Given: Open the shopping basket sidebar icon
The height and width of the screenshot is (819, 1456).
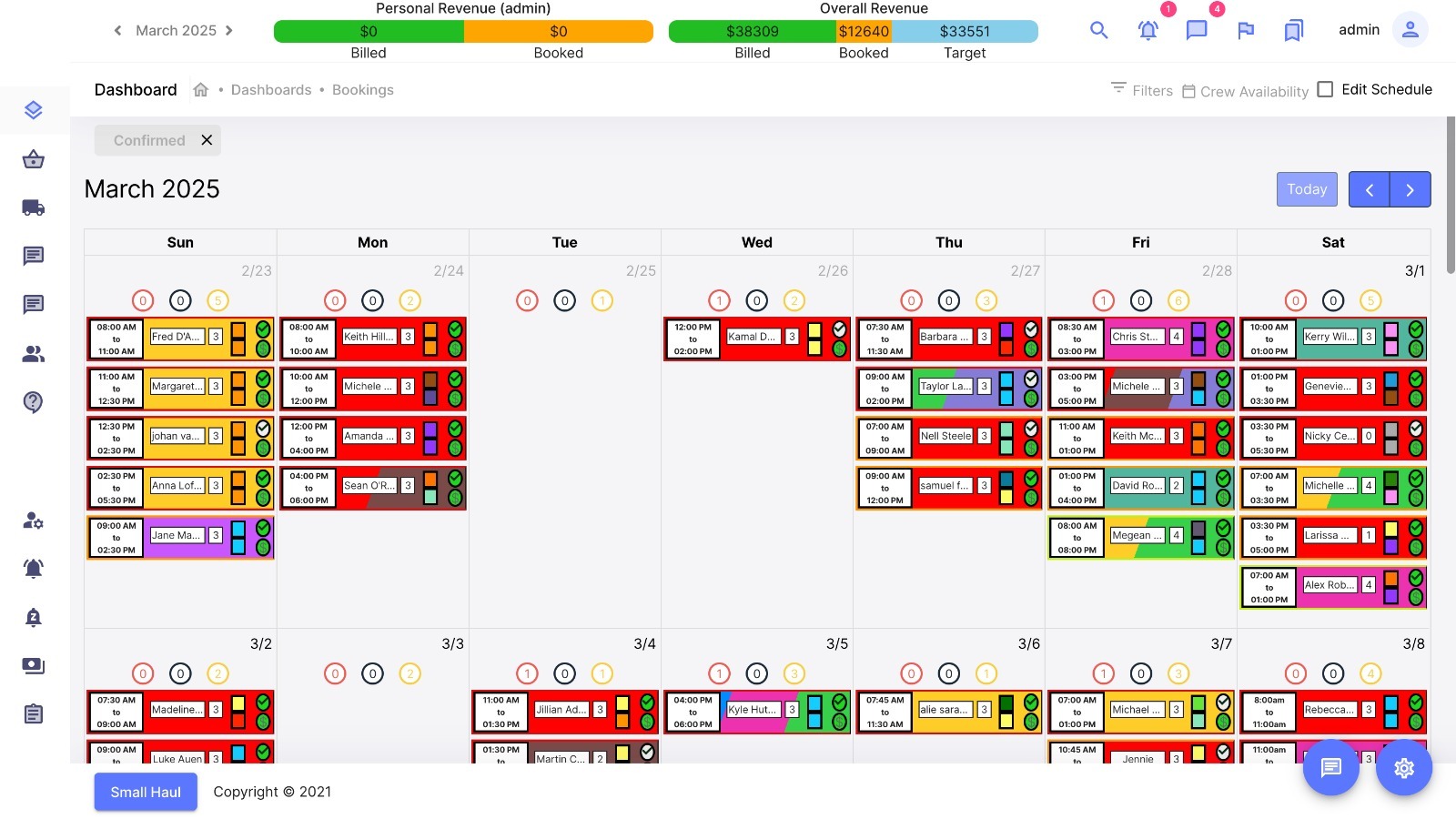Looking at the screenshot, I should tap(34, 159).
